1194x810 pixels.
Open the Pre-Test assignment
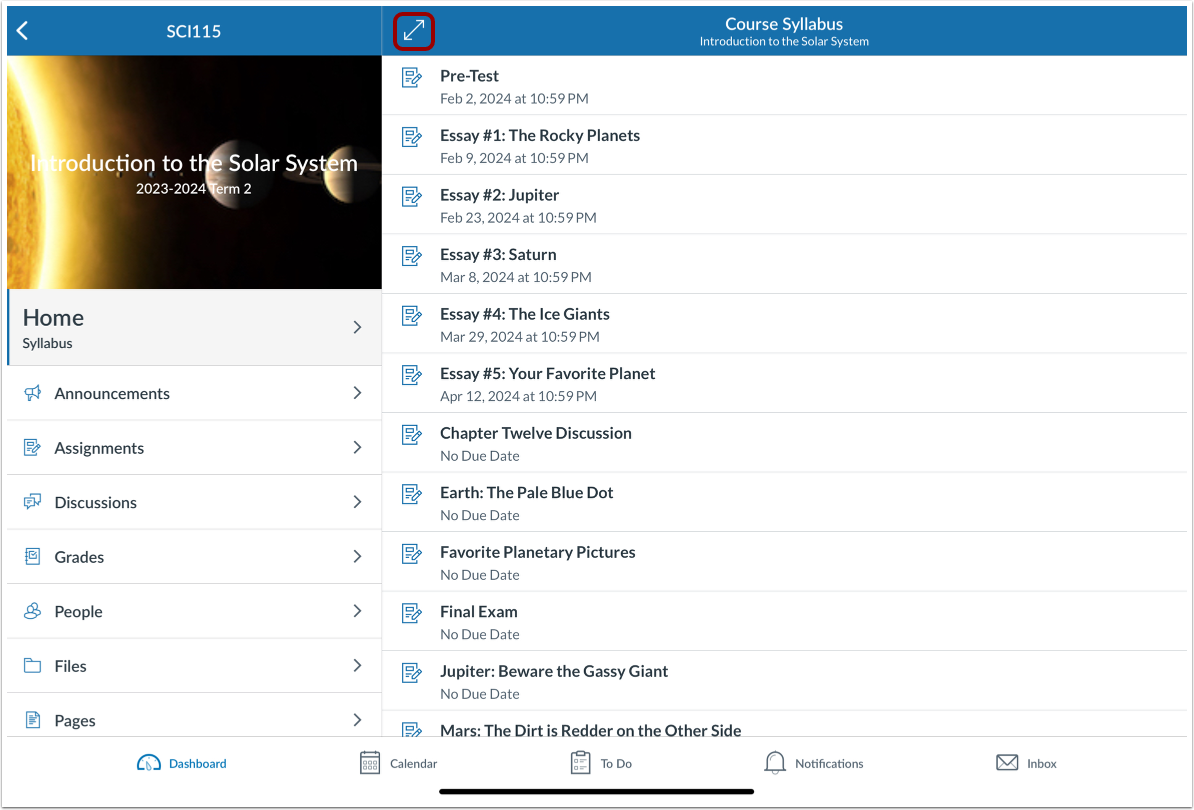(x=470, y=76)
